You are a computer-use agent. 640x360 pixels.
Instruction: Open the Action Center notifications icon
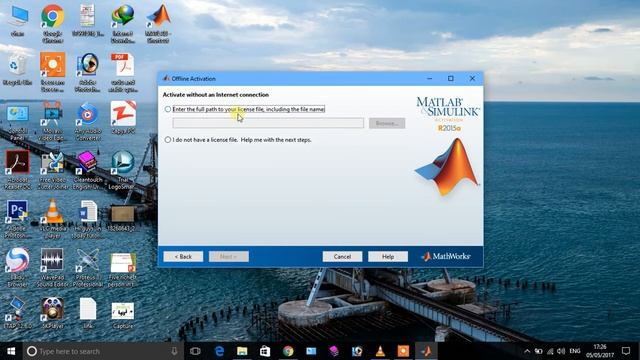(x=626, y=351)
